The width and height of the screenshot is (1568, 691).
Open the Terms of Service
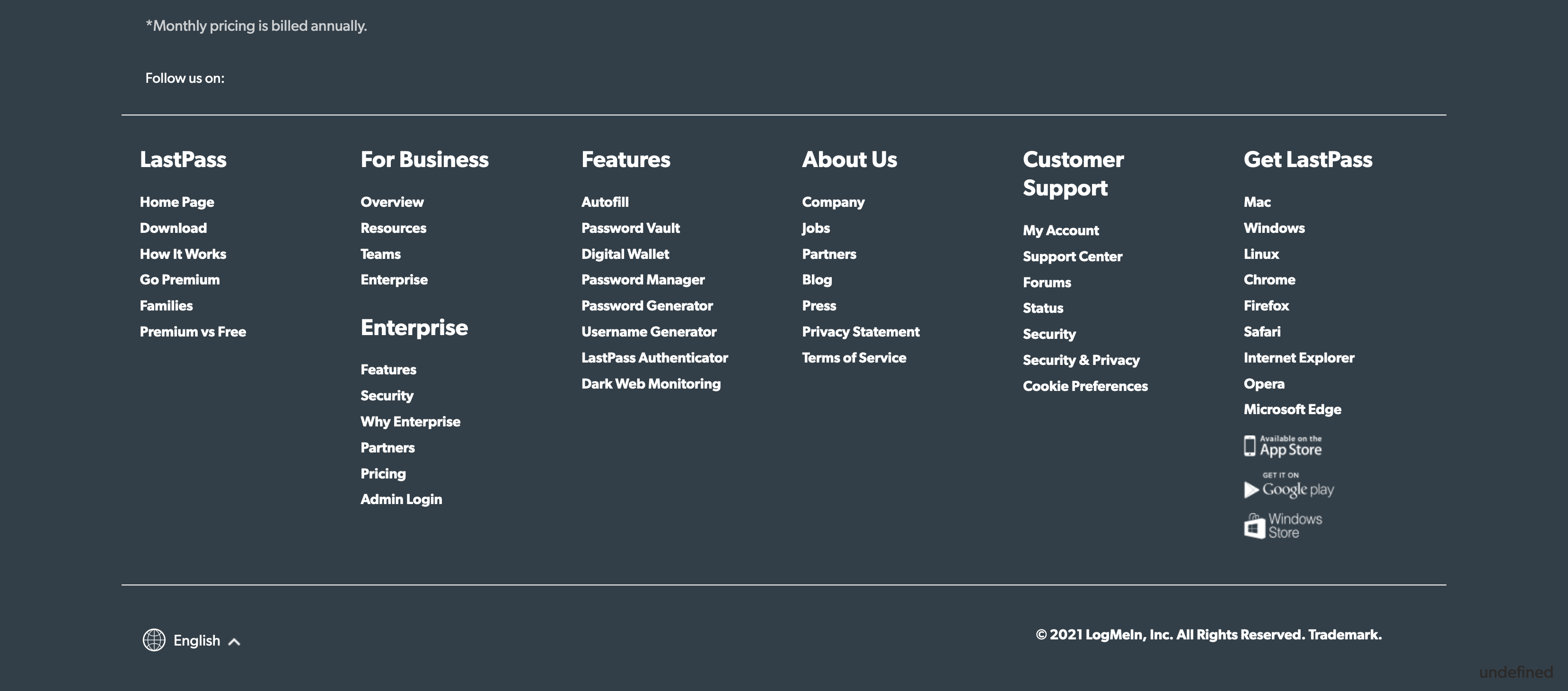coord(854,357)
